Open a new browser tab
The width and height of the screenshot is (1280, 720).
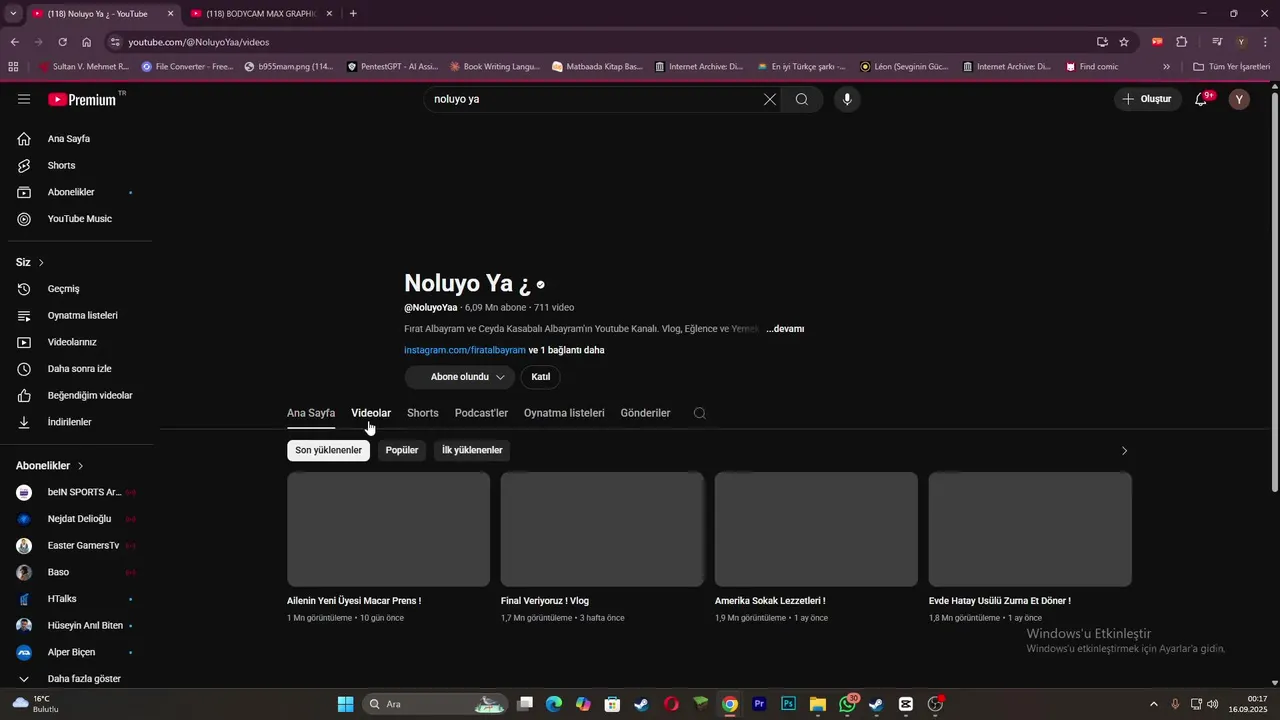pos(353,14)
